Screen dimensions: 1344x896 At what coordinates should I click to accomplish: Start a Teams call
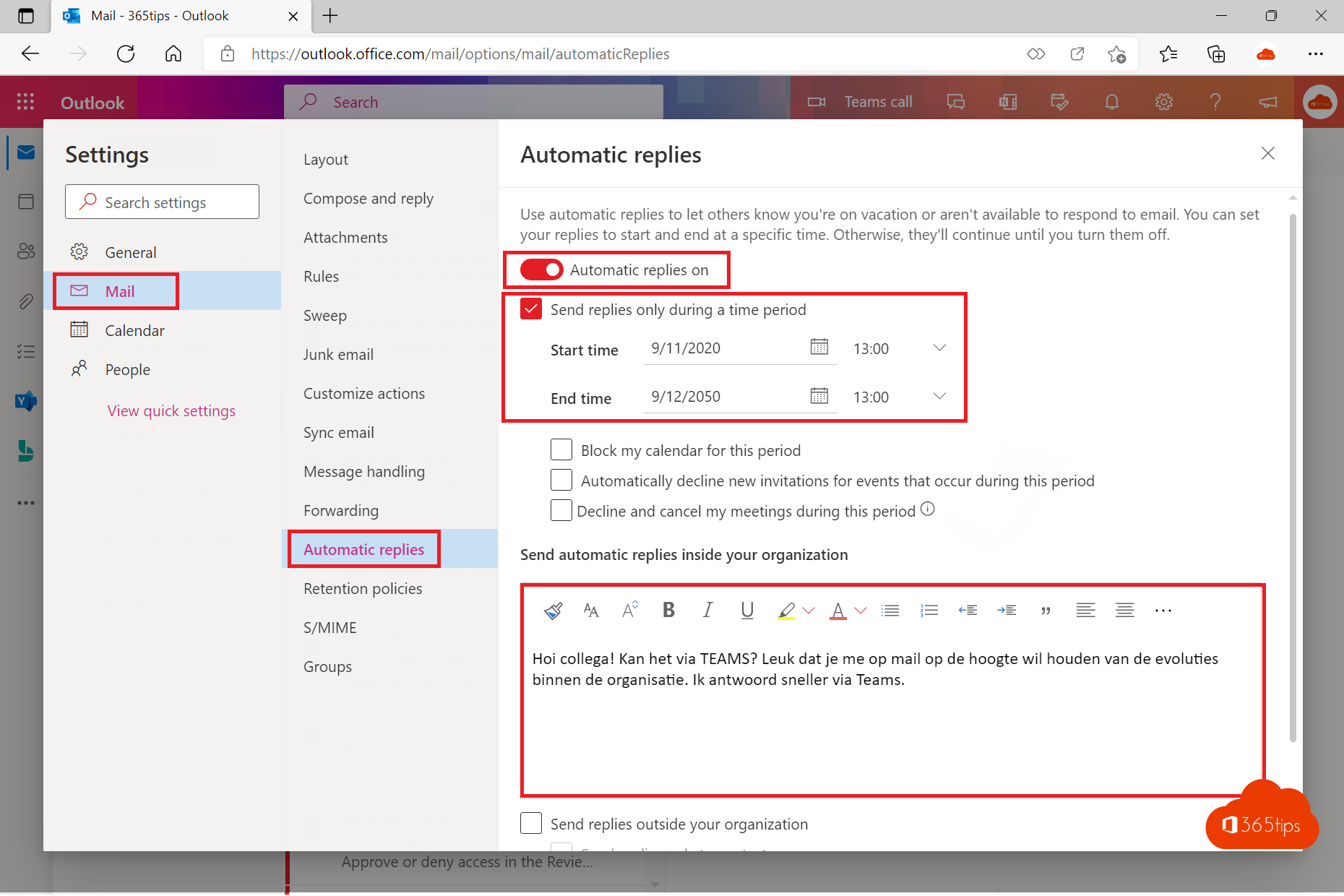click(x=860, y=102)
